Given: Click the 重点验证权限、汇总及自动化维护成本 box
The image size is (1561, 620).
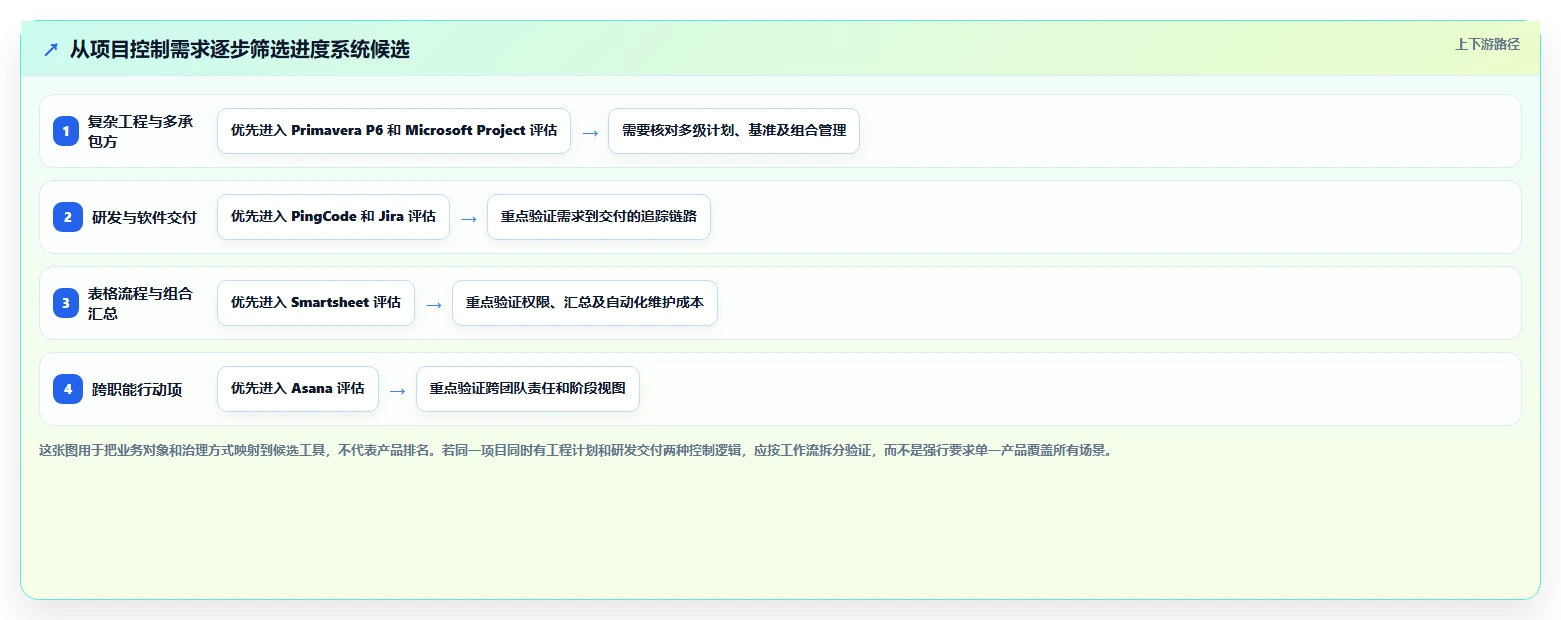Looking at the screenshot, I should coord(585,303).
